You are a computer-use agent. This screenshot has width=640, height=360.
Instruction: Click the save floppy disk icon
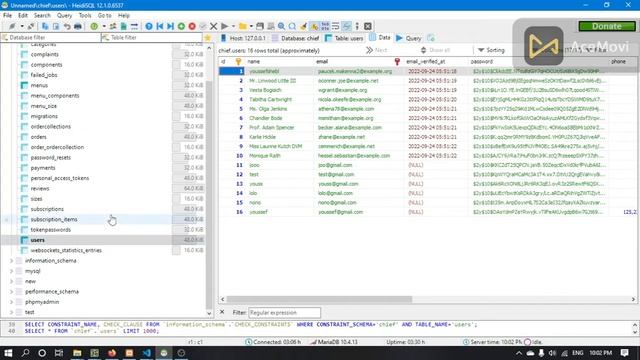pyautogui.click(x=260, y=26)
